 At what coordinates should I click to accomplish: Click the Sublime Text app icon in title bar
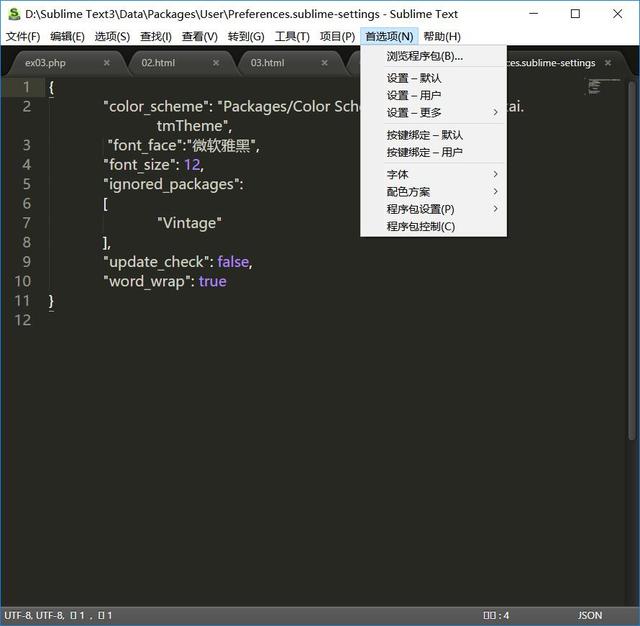click(14, 14)
